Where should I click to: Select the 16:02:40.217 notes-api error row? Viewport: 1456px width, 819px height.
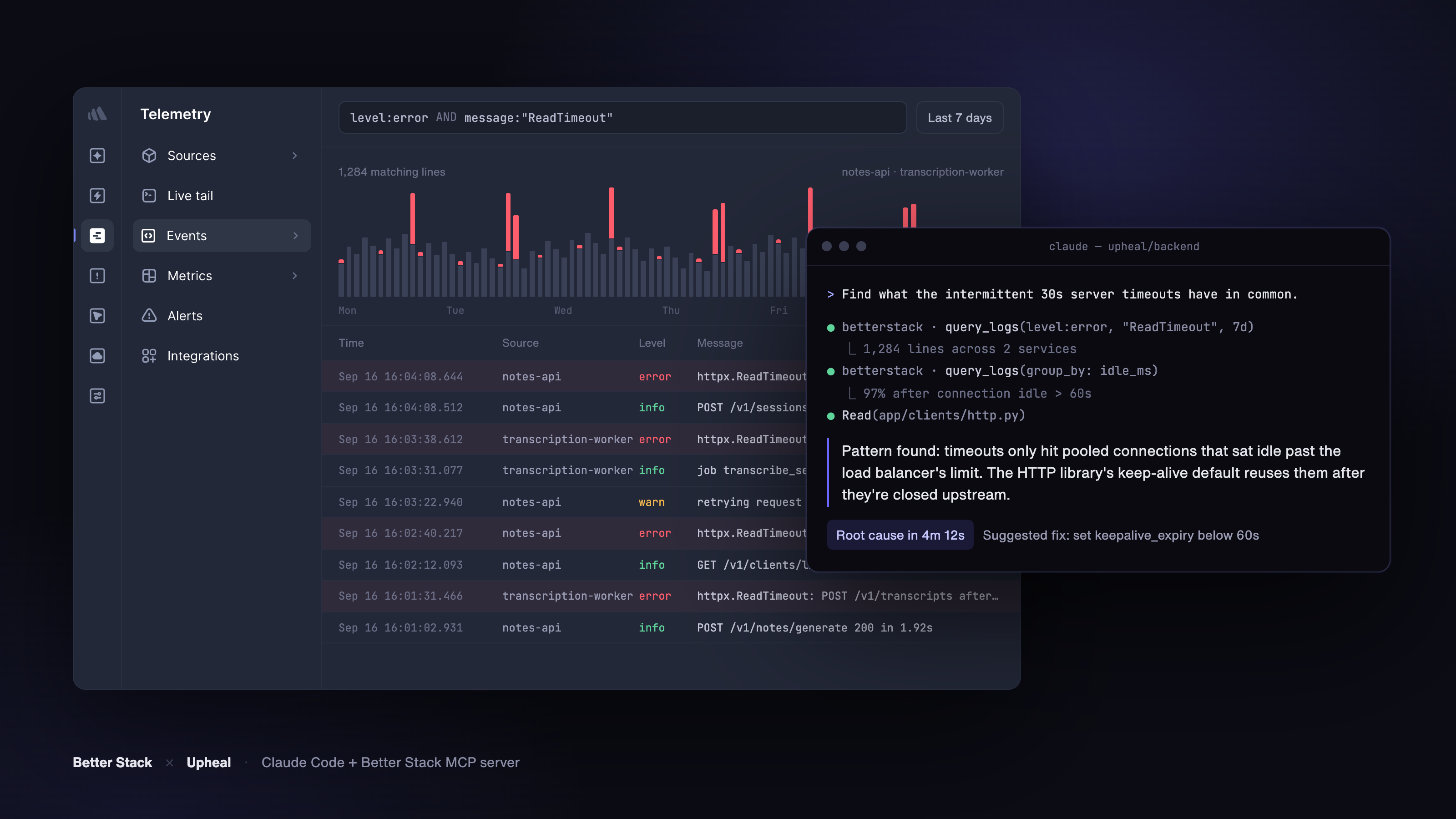click(x=565, y=533)
